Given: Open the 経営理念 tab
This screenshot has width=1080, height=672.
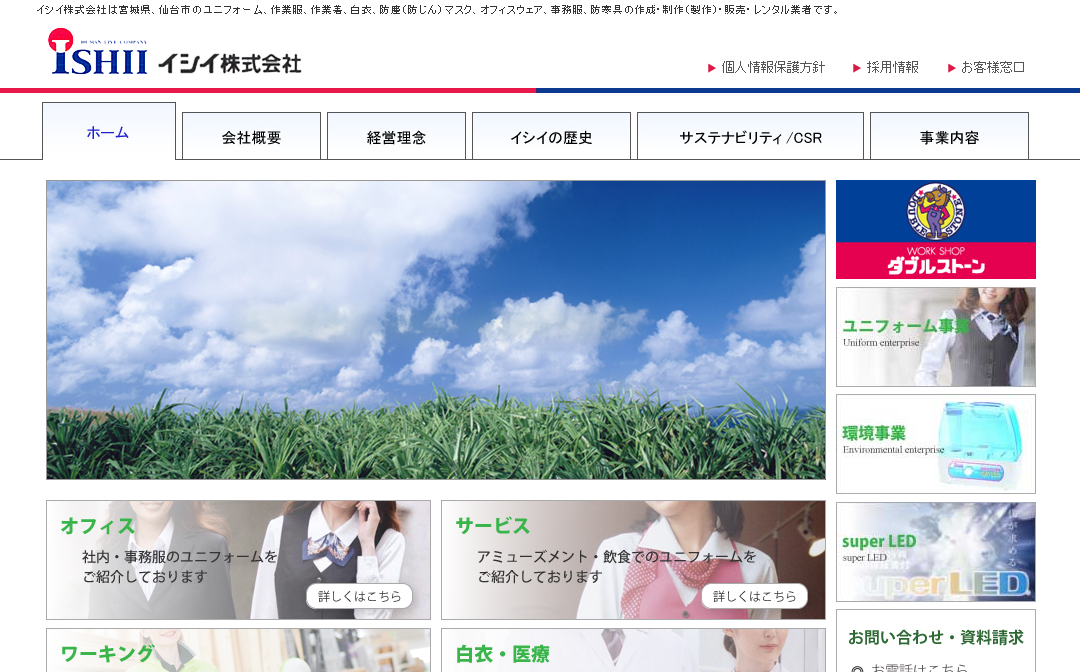Looking at the screenshot, I should coord(396,135).
